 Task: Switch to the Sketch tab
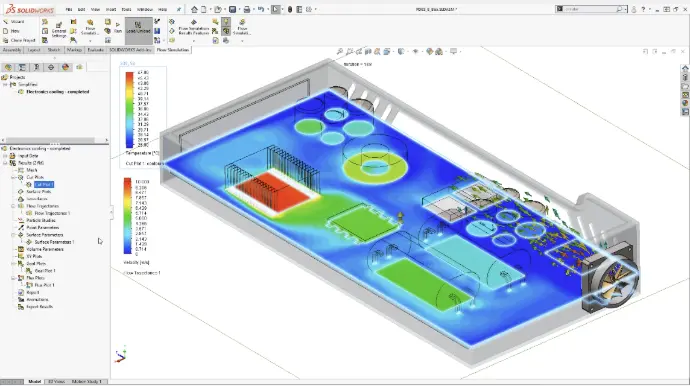(x=54, y=50)
